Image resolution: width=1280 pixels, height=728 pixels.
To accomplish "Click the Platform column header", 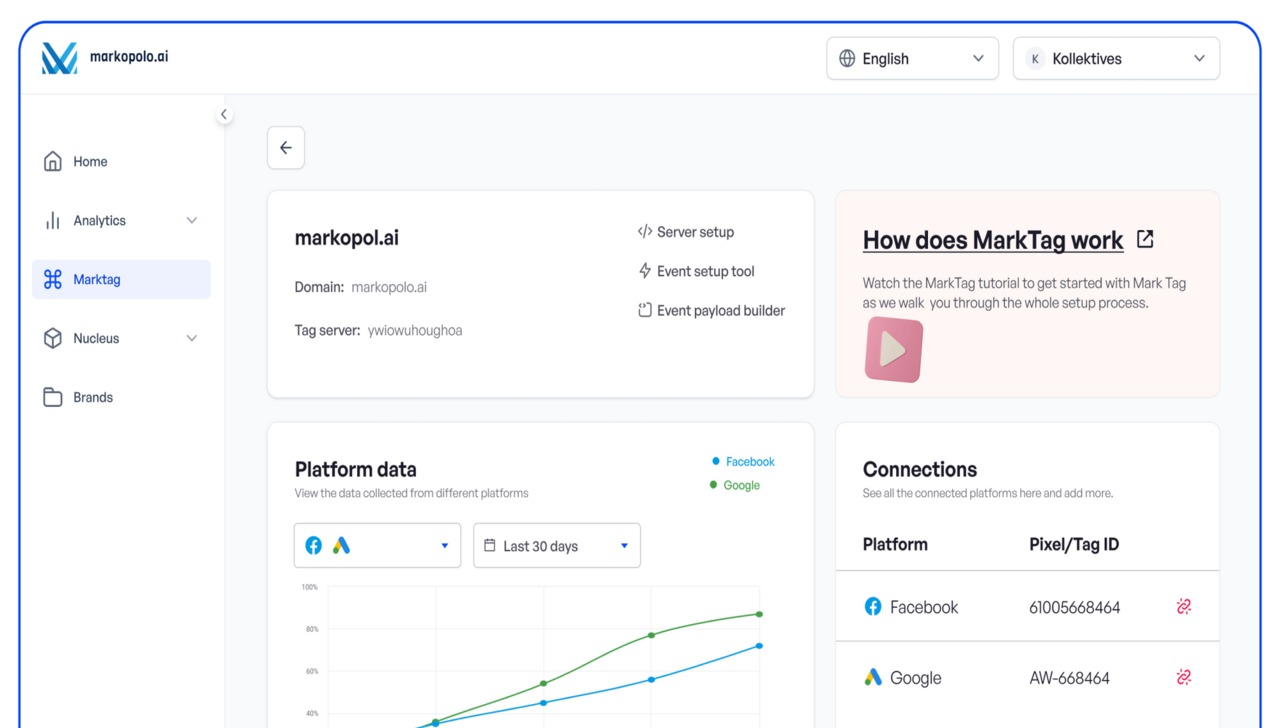I will 895,544.
